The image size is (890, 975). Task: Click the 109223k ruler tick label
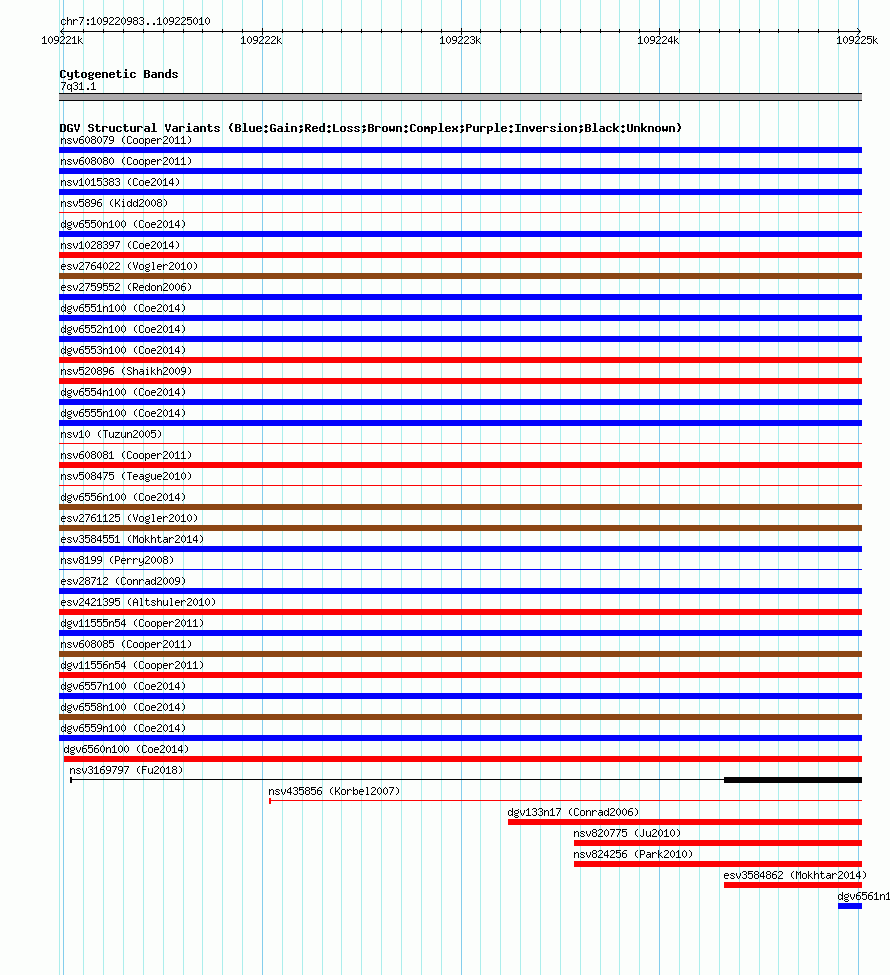pyautogui.click(x=460, y=40)
